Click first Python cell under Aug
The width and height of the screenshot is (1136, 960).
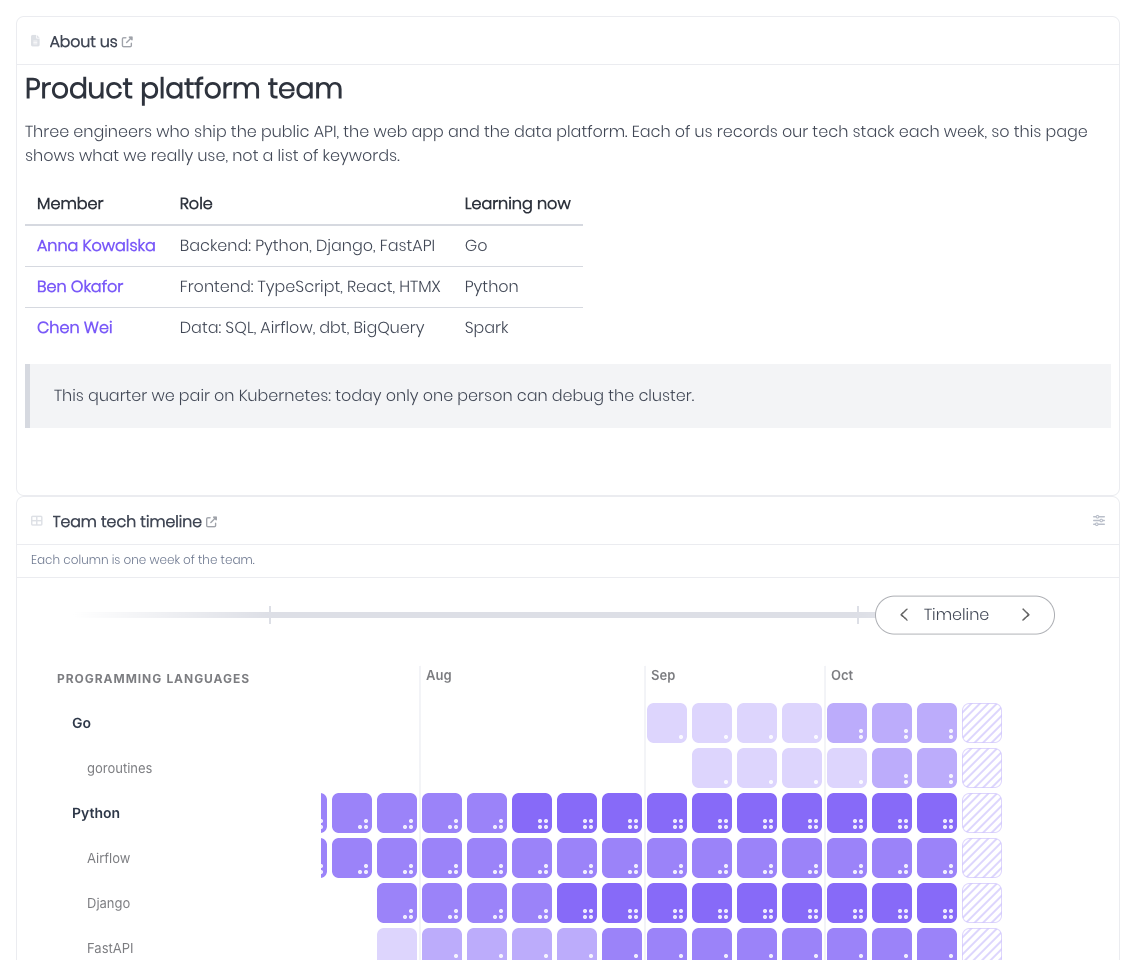[x=442, y=813]
